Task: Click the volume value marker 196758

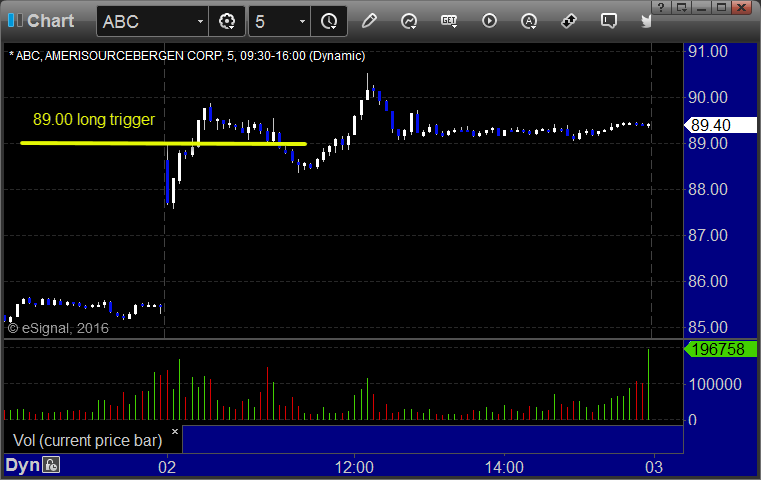Action: (x=720, y=349)
